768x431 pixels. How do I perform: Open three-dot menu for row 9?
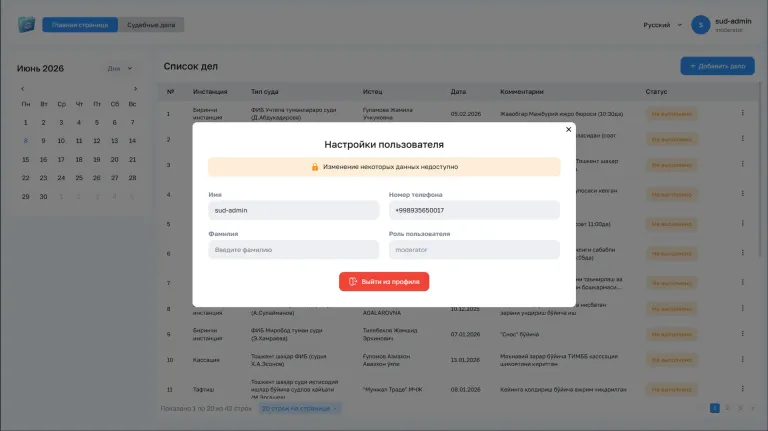tap(743, 334)
